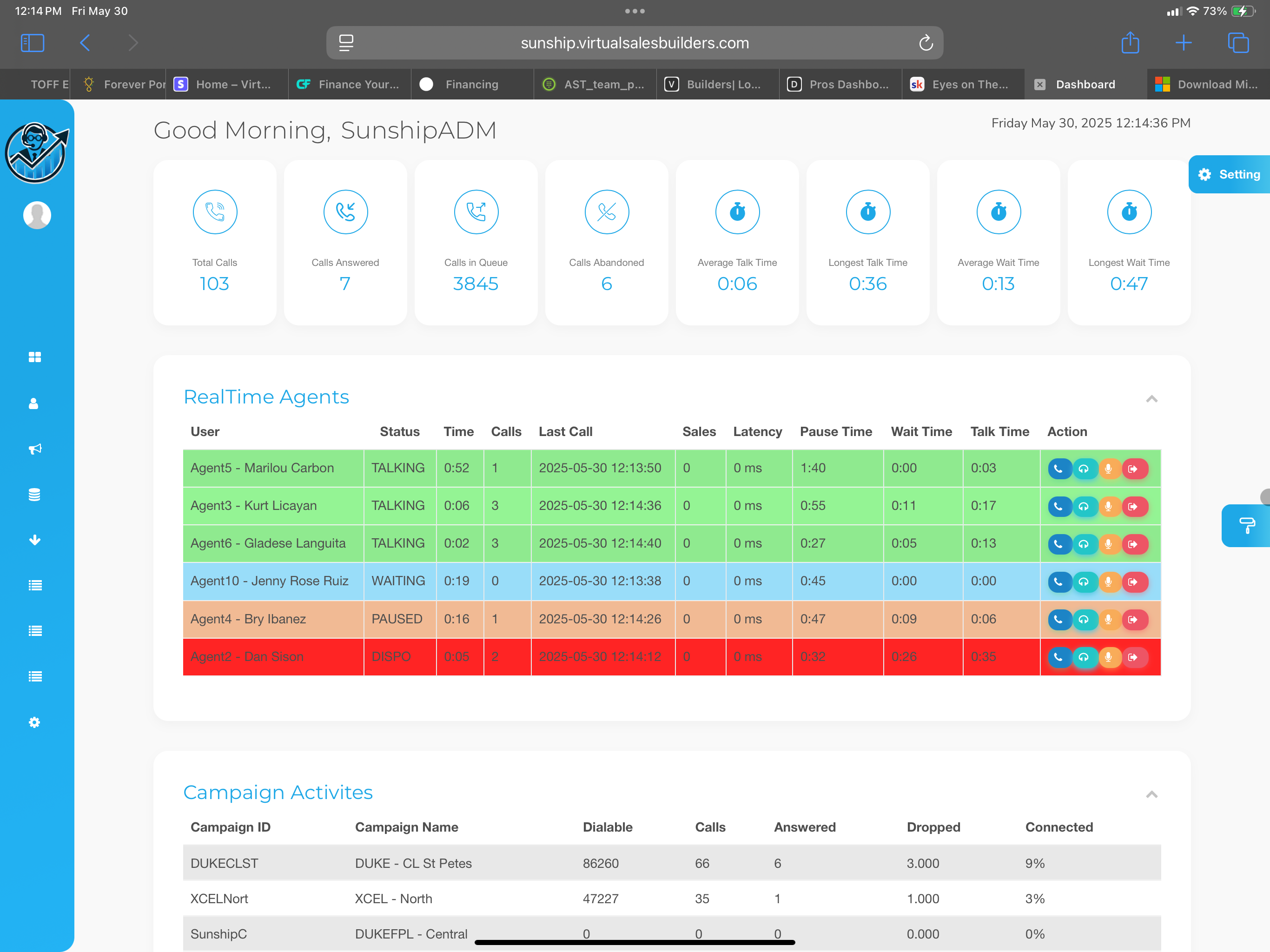1270x952 pixels.
Task: Click red logout icon for Dan Sison
Action: (1133, 657)
